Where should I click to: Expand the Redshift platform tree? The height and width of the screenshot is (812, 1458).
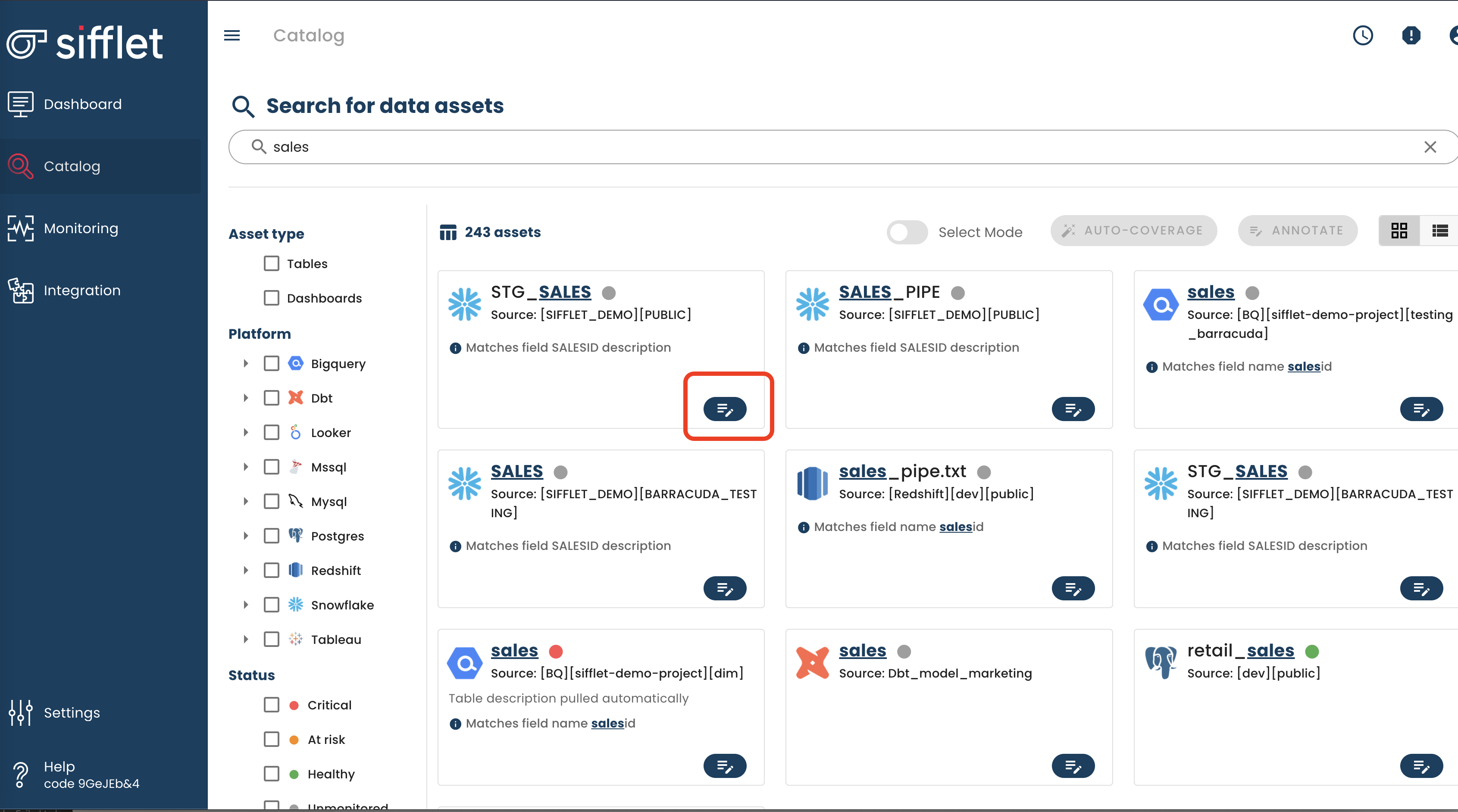click(246, 570)
